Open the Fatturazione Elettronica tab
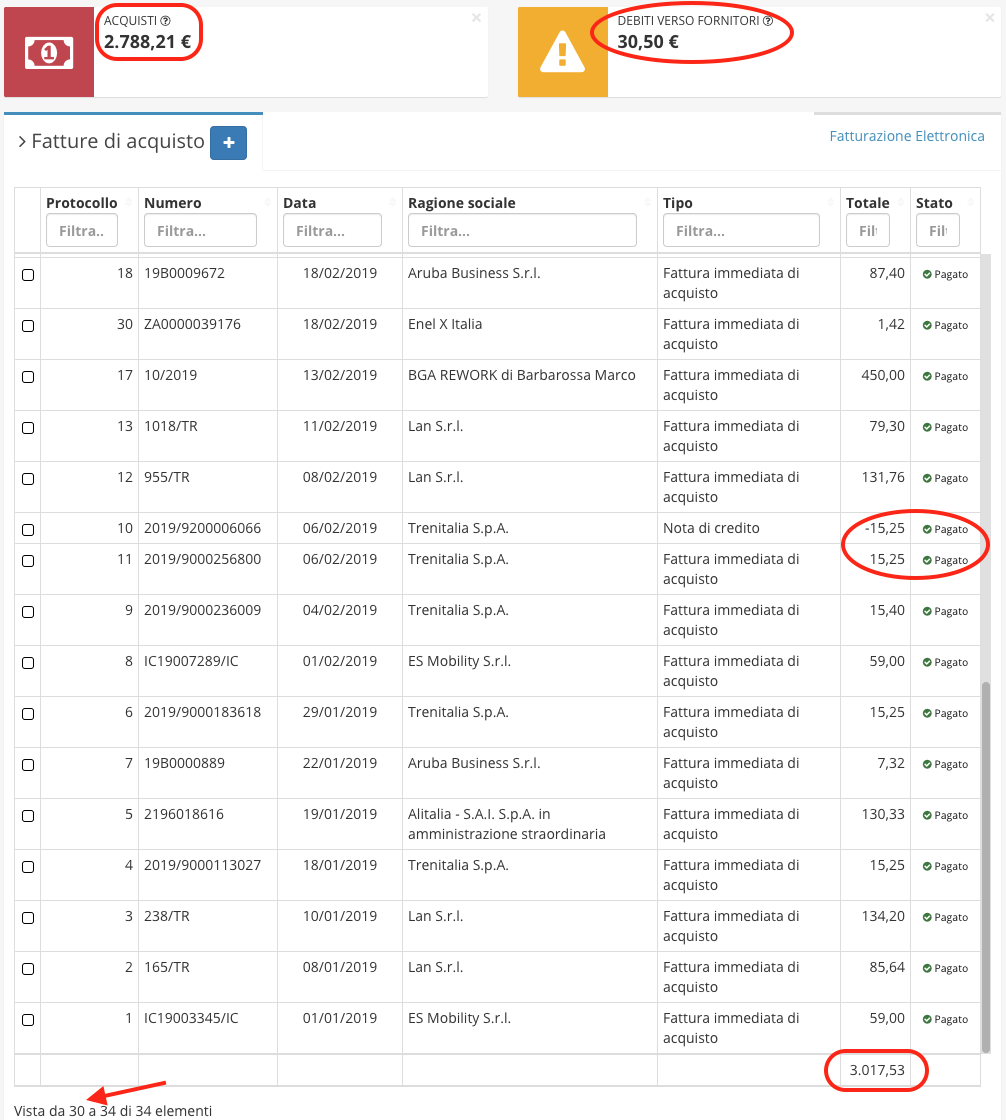Screen dimensions: 1006x1120 tap(906, 136)
